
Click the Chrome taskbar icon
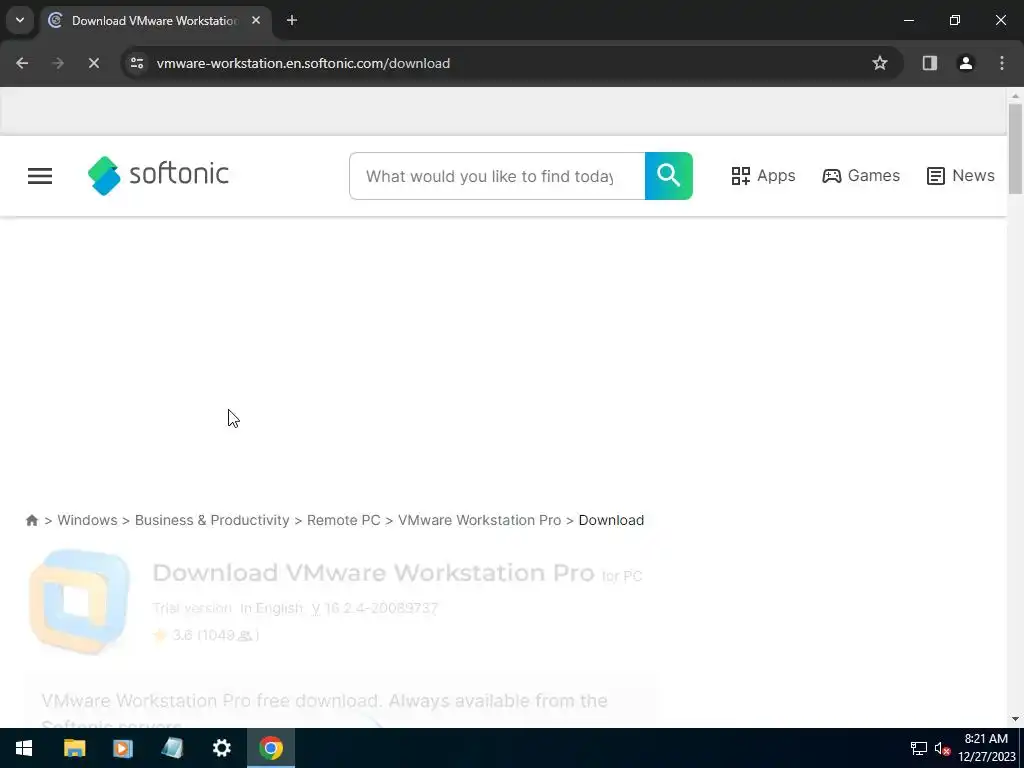click(x=271, y=748)
